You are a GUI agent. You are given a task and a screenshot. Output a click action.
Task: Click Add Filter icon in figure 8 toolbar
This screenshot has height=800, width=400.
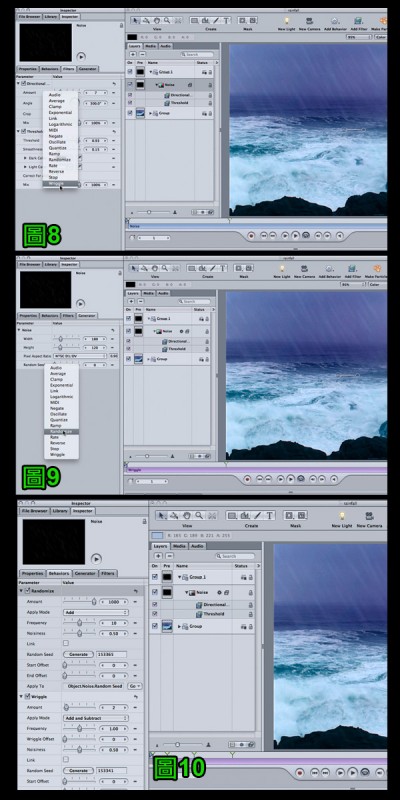[x=358, y=21]
